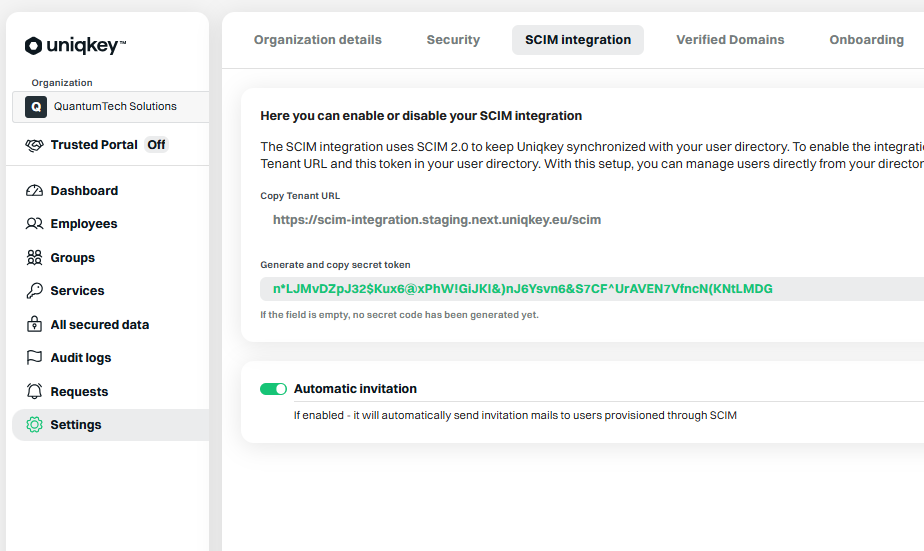The height and width of the screenshot is (551, 924).
Task: Click the 'Copy Tenant URL' label
Action: coord(300,196)
